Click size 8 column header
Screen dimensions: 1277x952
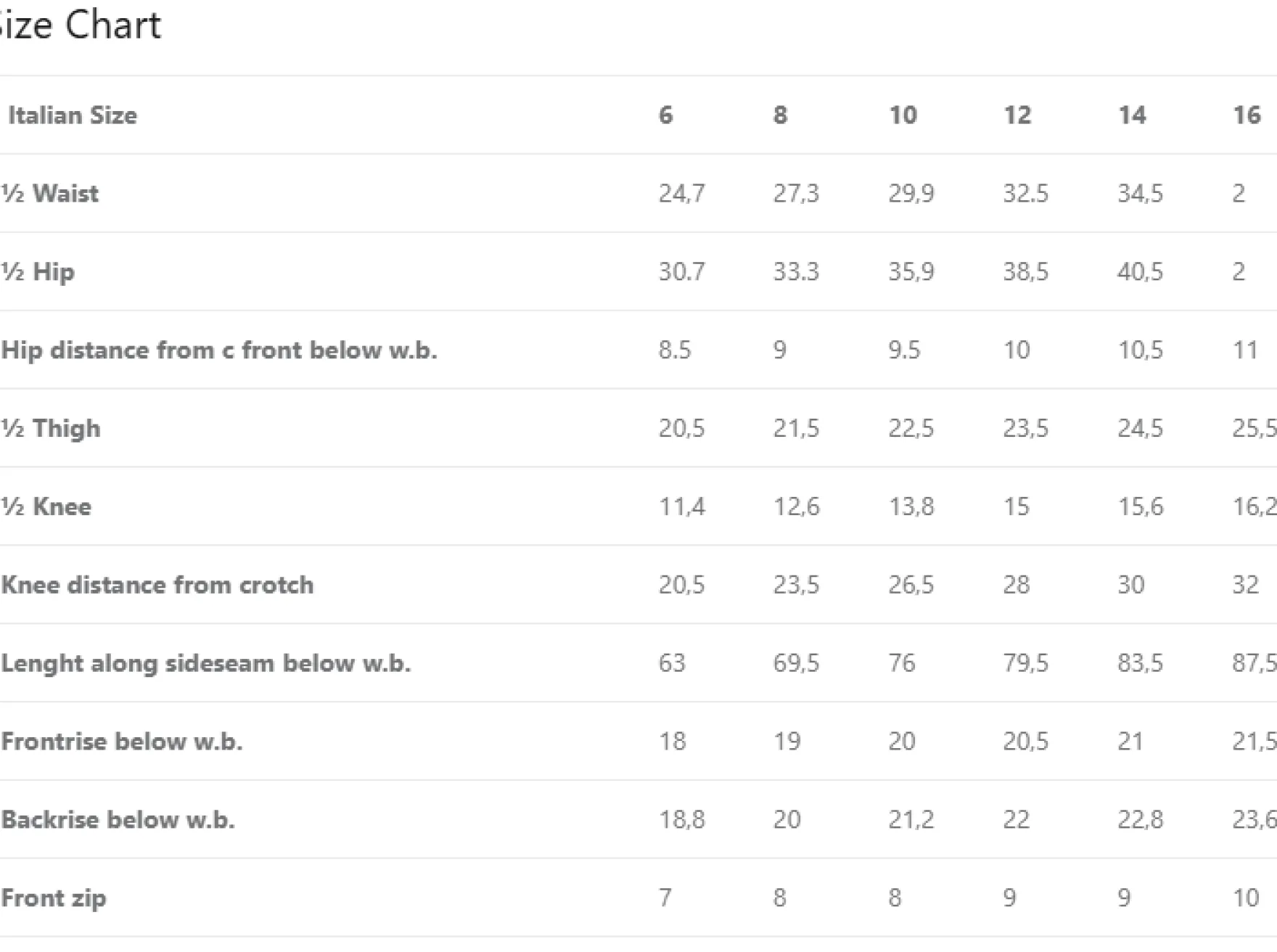click(781, 115)
